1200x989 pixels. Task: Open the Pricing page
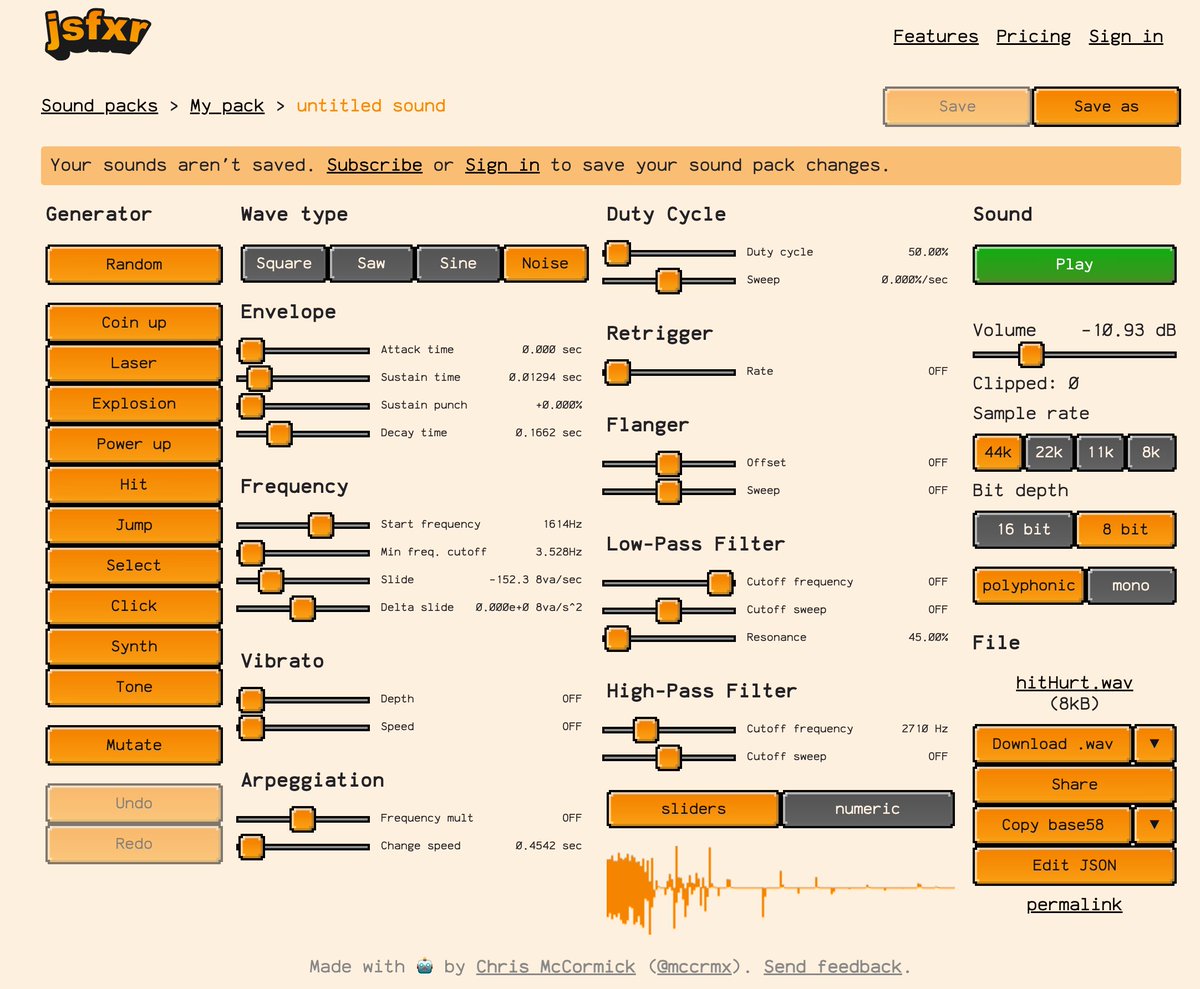tap(1033, 36)
